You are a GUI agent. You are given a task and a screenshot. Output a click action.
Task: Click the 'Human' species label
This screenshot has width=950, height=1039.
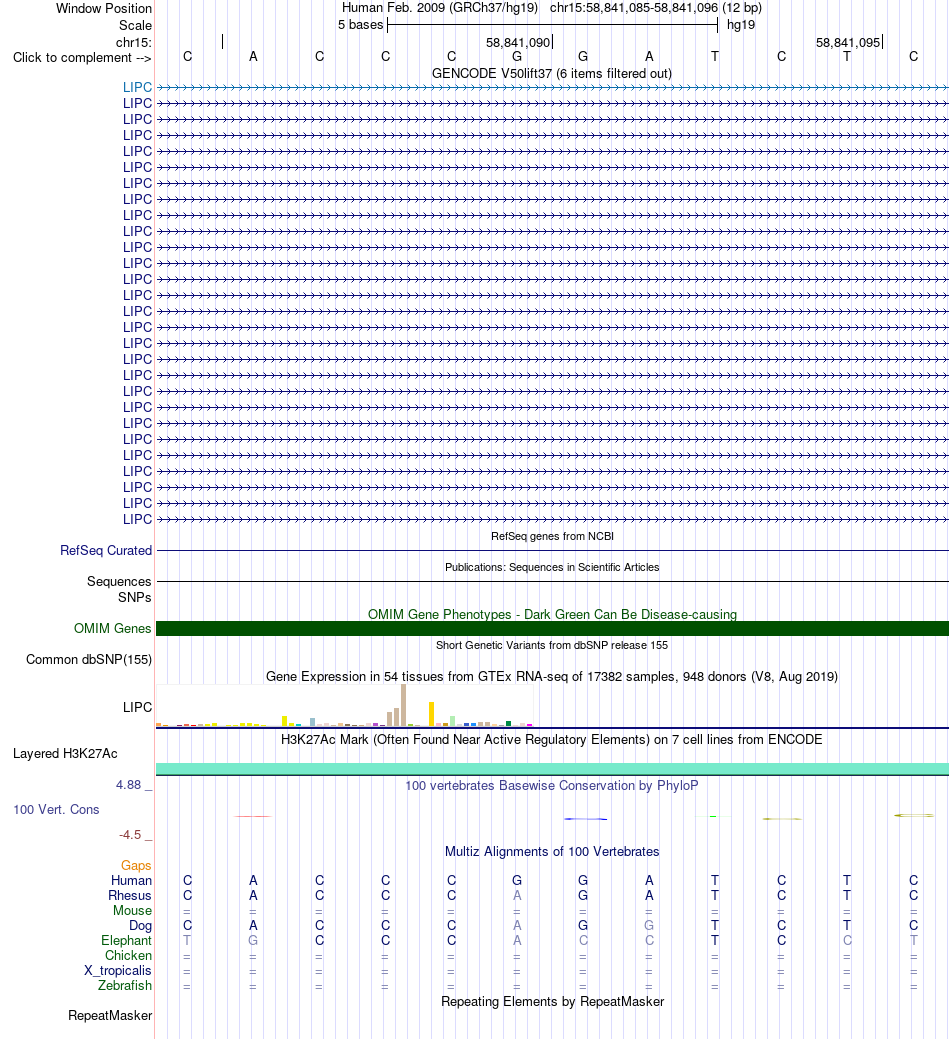point(131,881)
